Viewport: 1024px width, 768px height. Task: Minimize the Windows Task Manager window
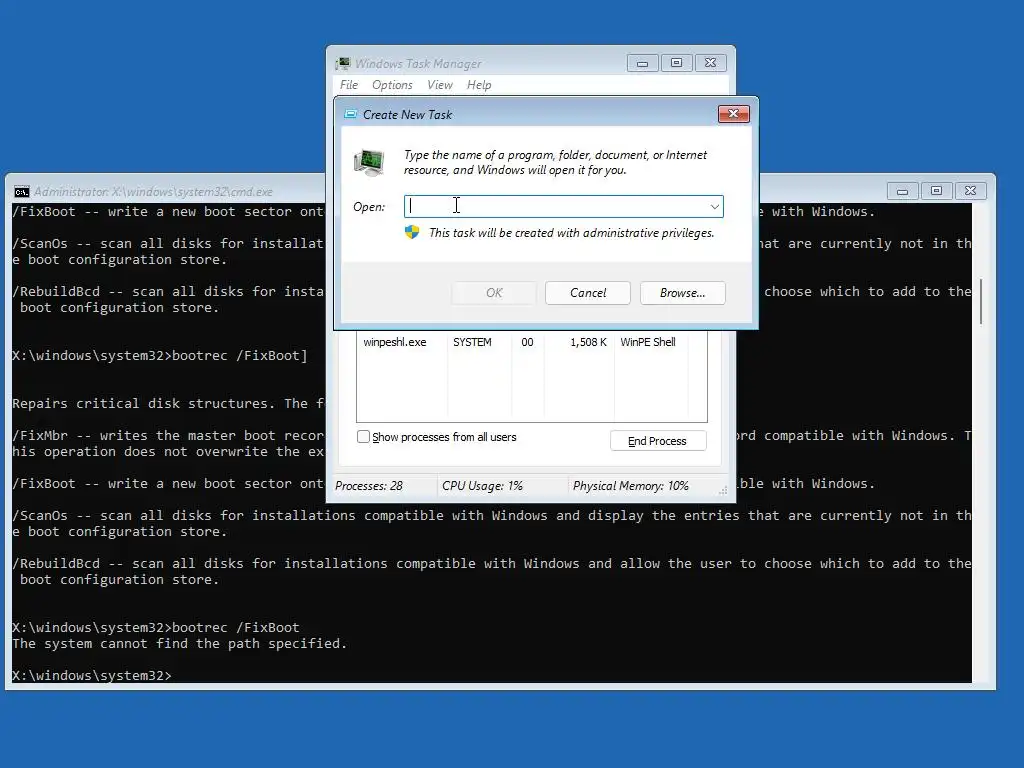point(643,63)
